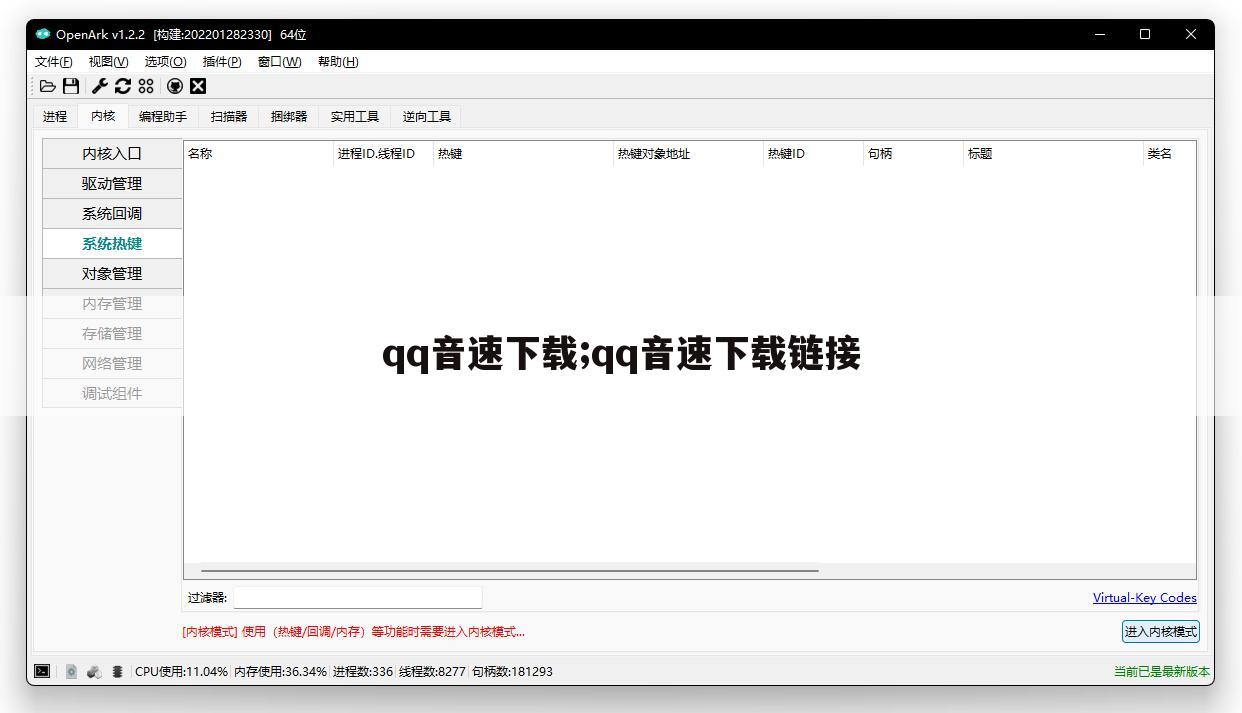Click the refresh arrows toolbar icon
Image resolution: width=1242 pixels, height=713 pixels.
[x=123, y=86]
